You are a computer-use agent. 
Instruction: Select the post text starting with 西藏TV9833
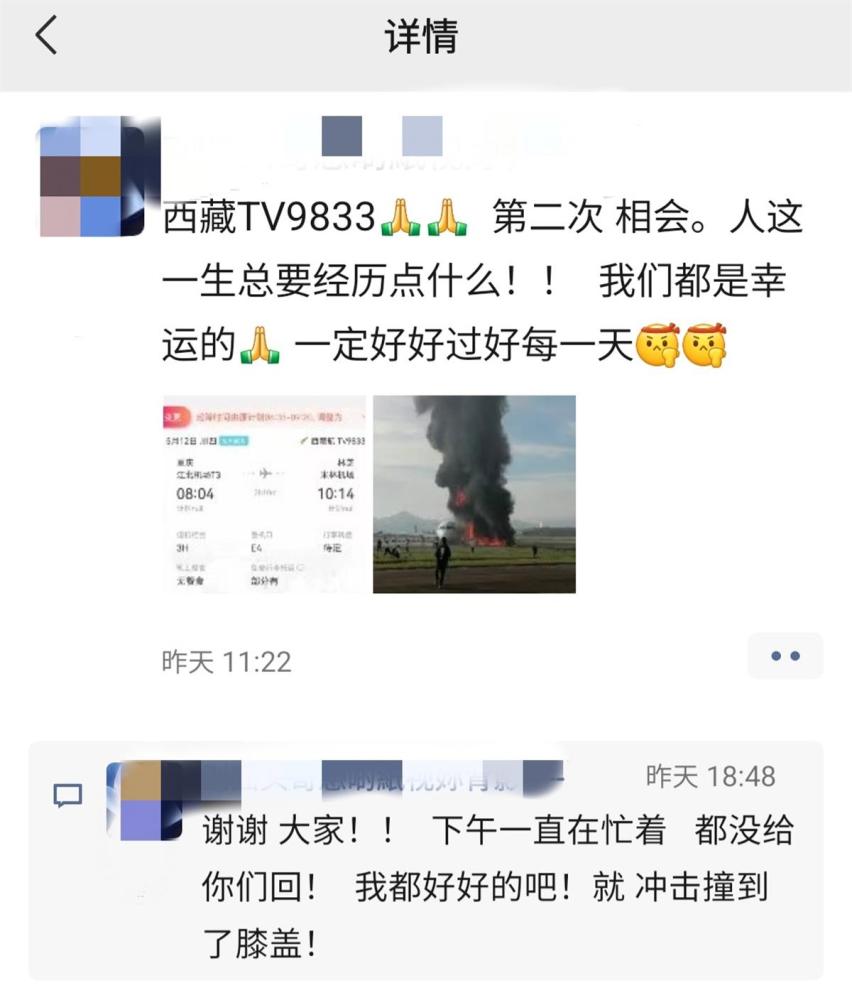point(482,281)
